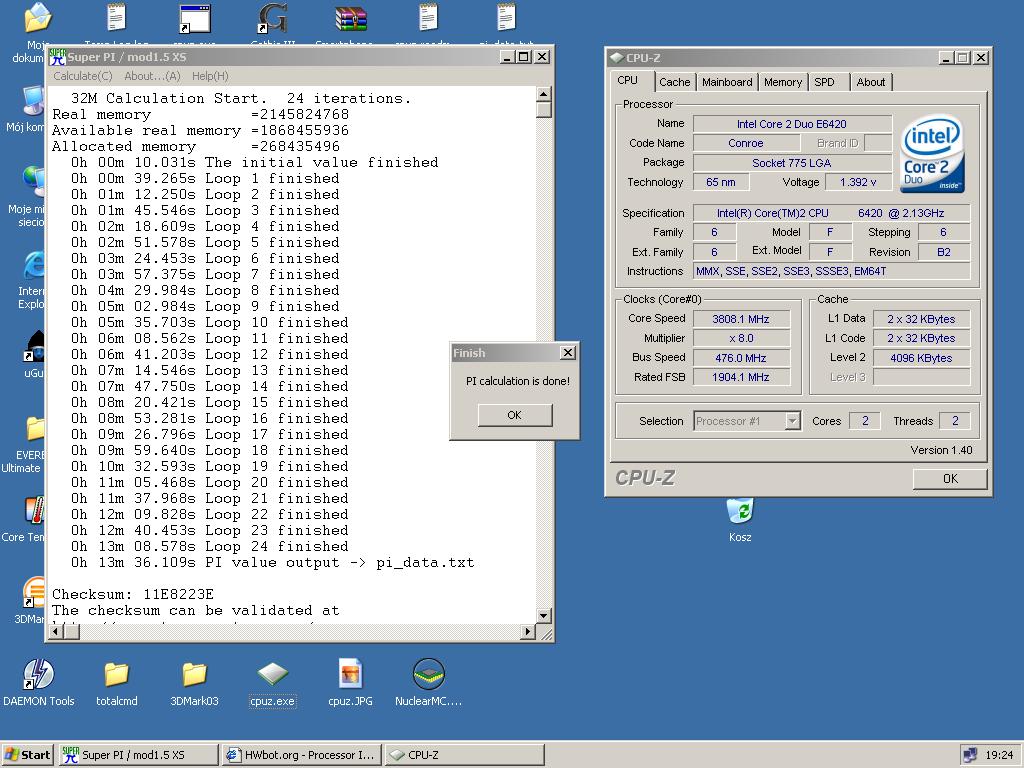Image resolution: width=1024 pixels, height=768 pixels.
Task: Open the WinRAR archive icon on desktop
Action: (x=351, y=19)
